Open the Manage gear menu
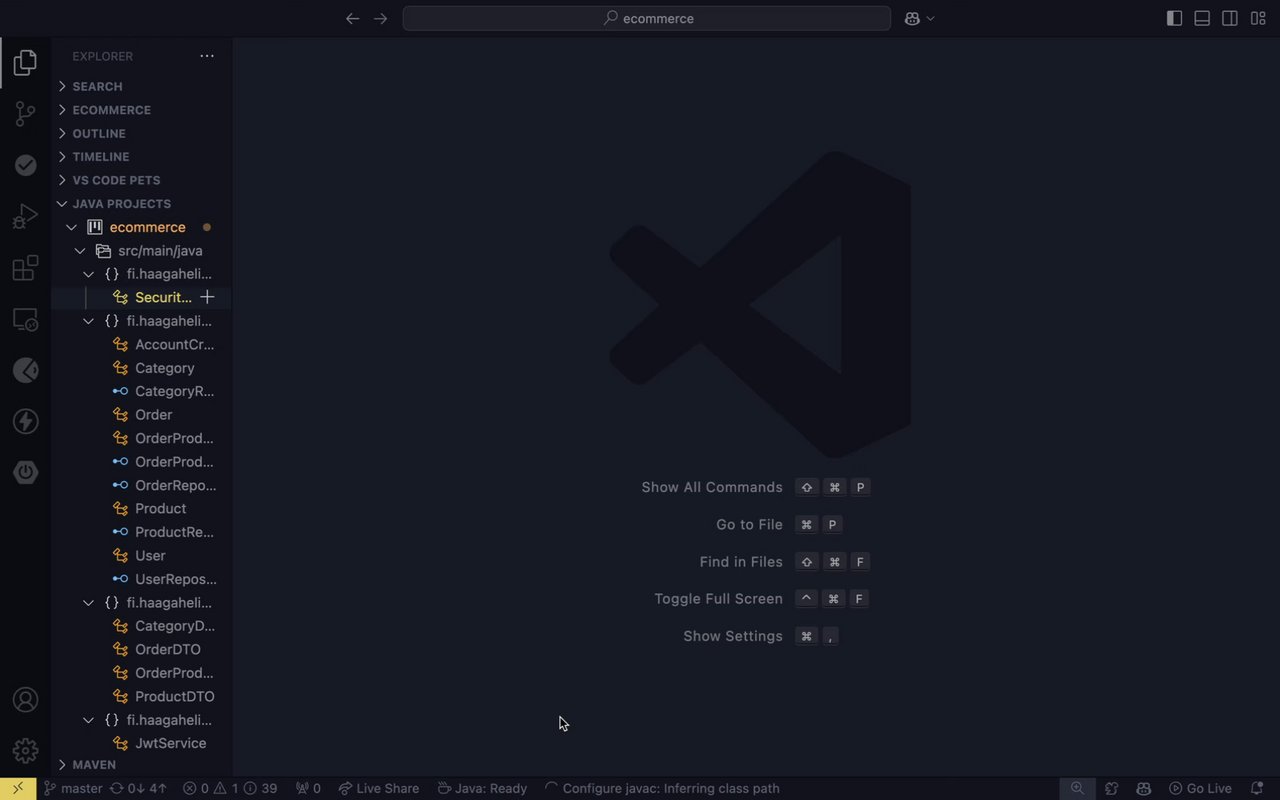 25,750
